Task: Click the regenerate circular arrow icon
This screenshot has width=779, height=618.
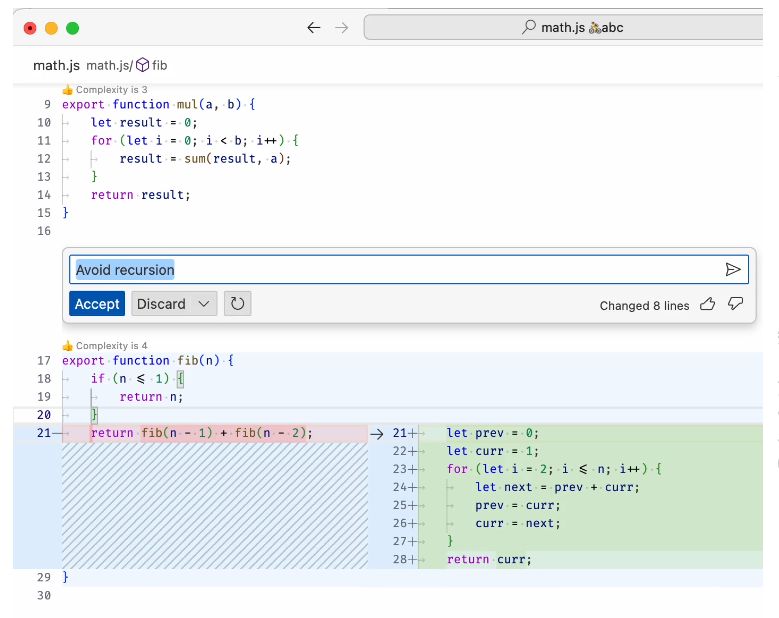Action: 237,304
